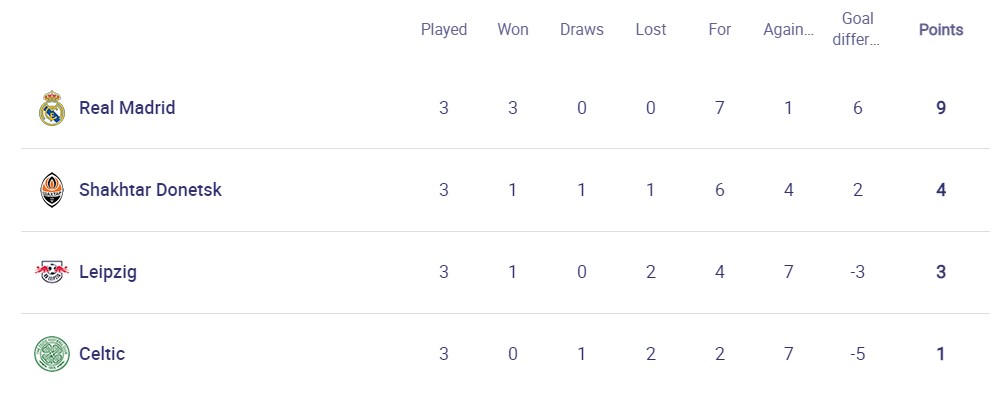Click the Leipzig club logo

52,272
